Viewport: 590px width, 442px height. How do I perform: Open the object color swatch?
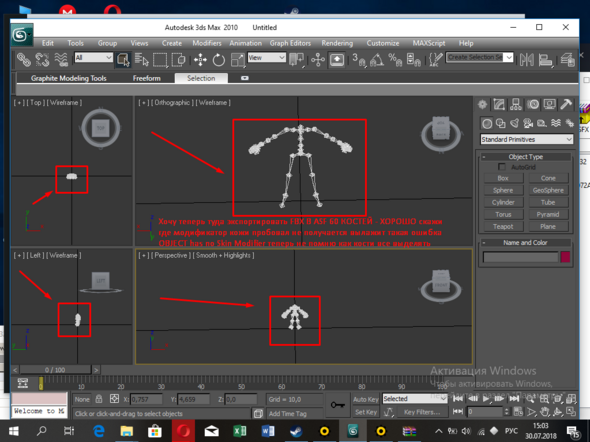pyautogui.click(x=565, y=257)
